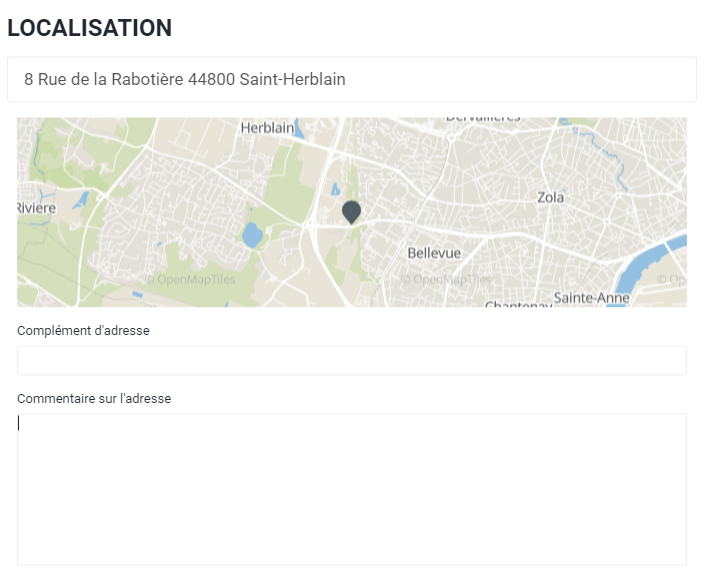Click inside the "Commentaire sur l'adresse" text area

(351, 489)
